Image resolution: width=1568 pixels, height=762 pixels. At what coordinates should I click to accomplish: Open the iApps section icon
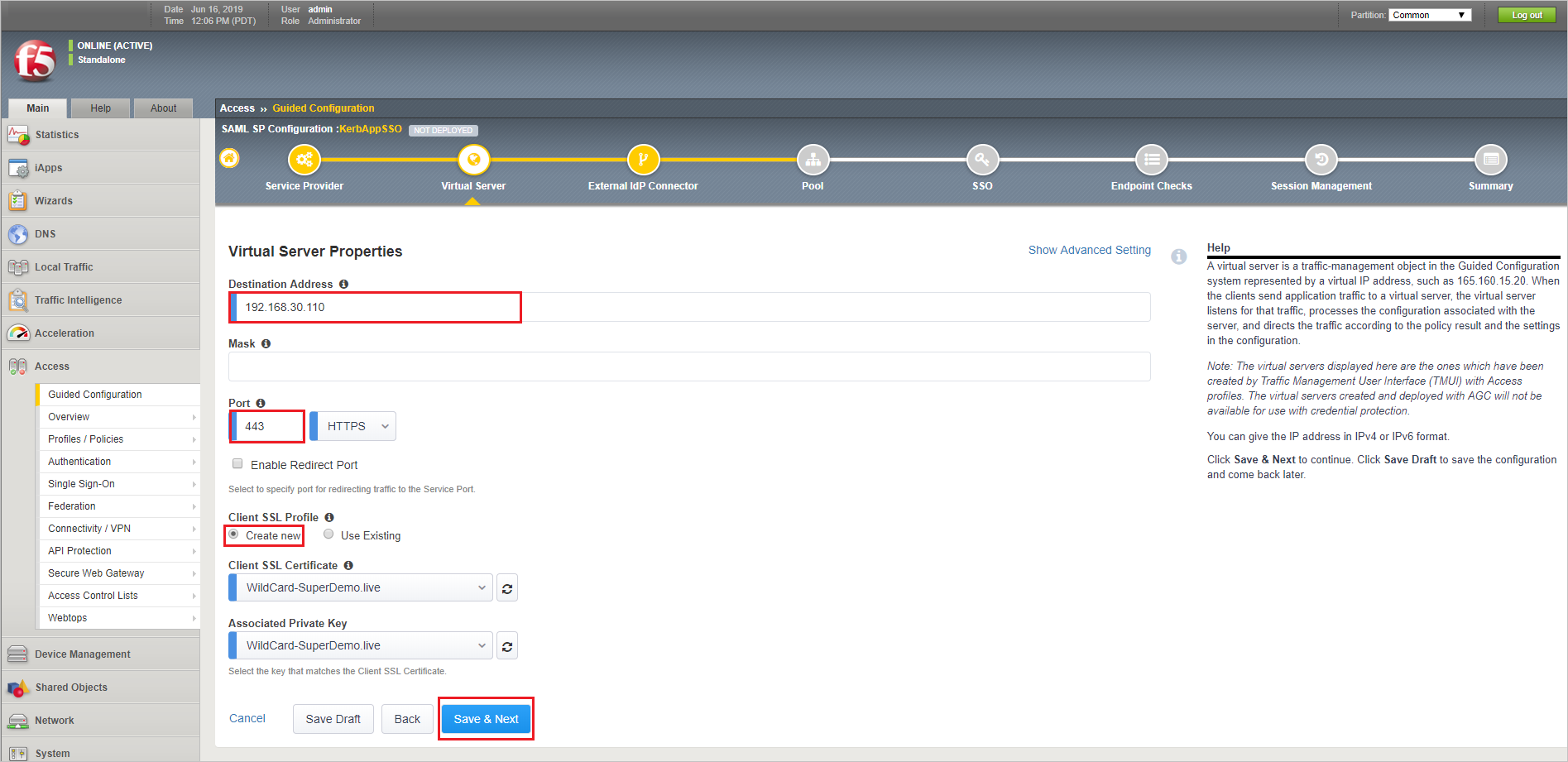click(18, 168)
